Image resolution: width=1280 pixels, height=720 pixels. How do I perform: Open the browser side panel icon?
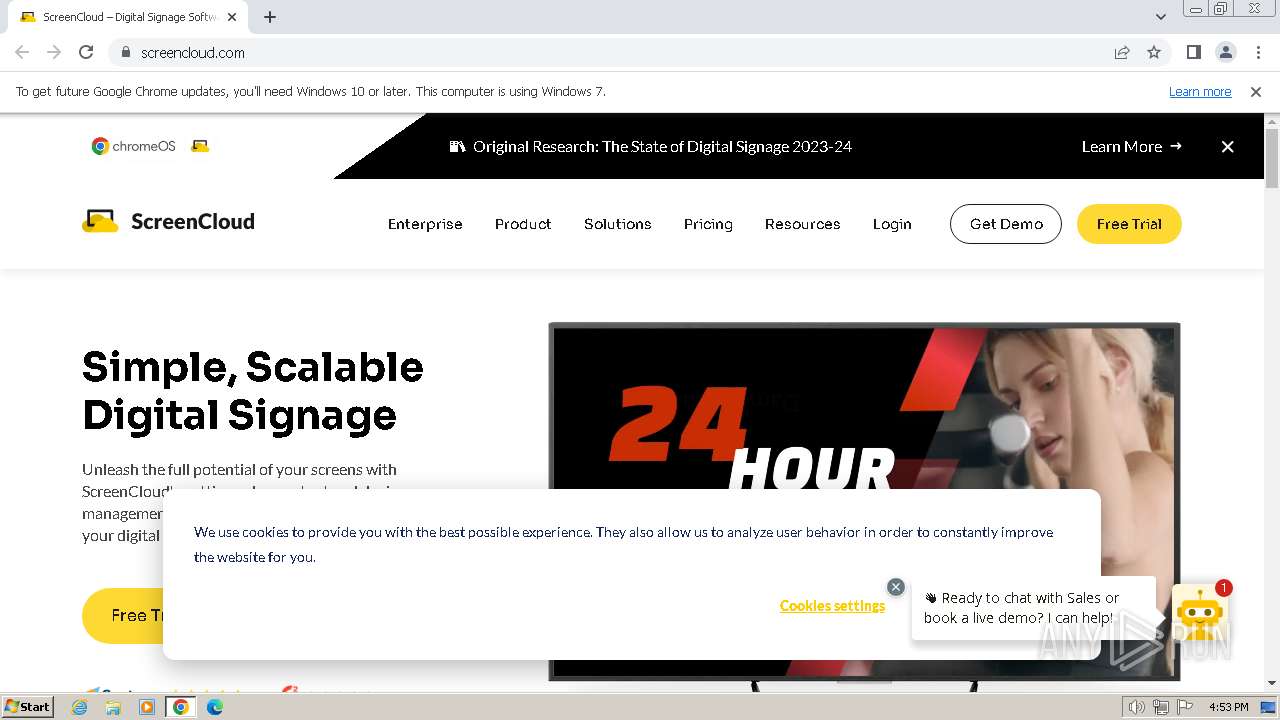(1193, 52)
